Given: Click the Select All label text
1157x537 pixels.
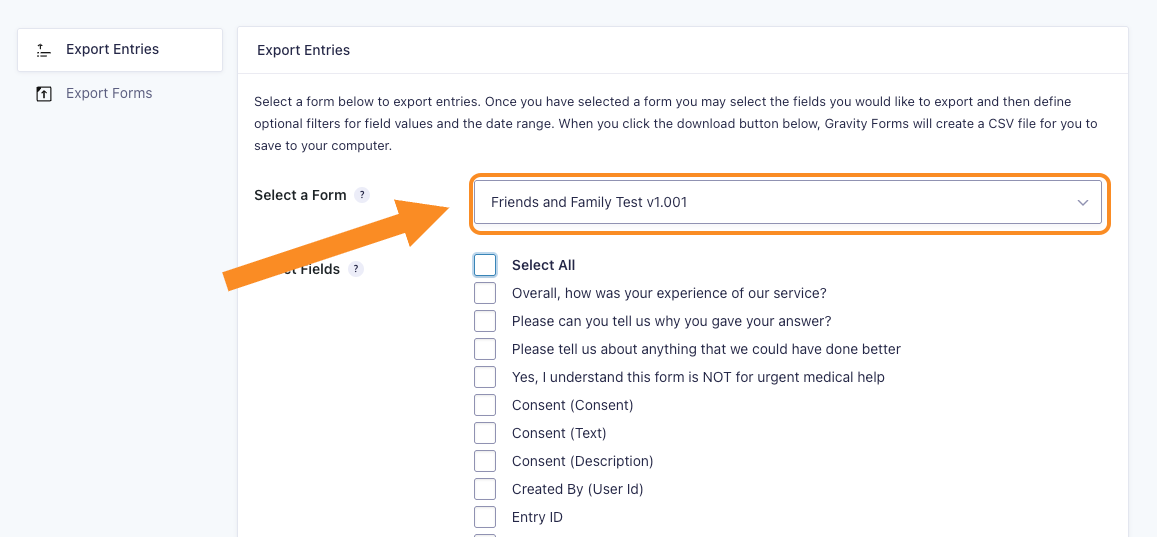Looking at the screenshot, I should (544, 266).
